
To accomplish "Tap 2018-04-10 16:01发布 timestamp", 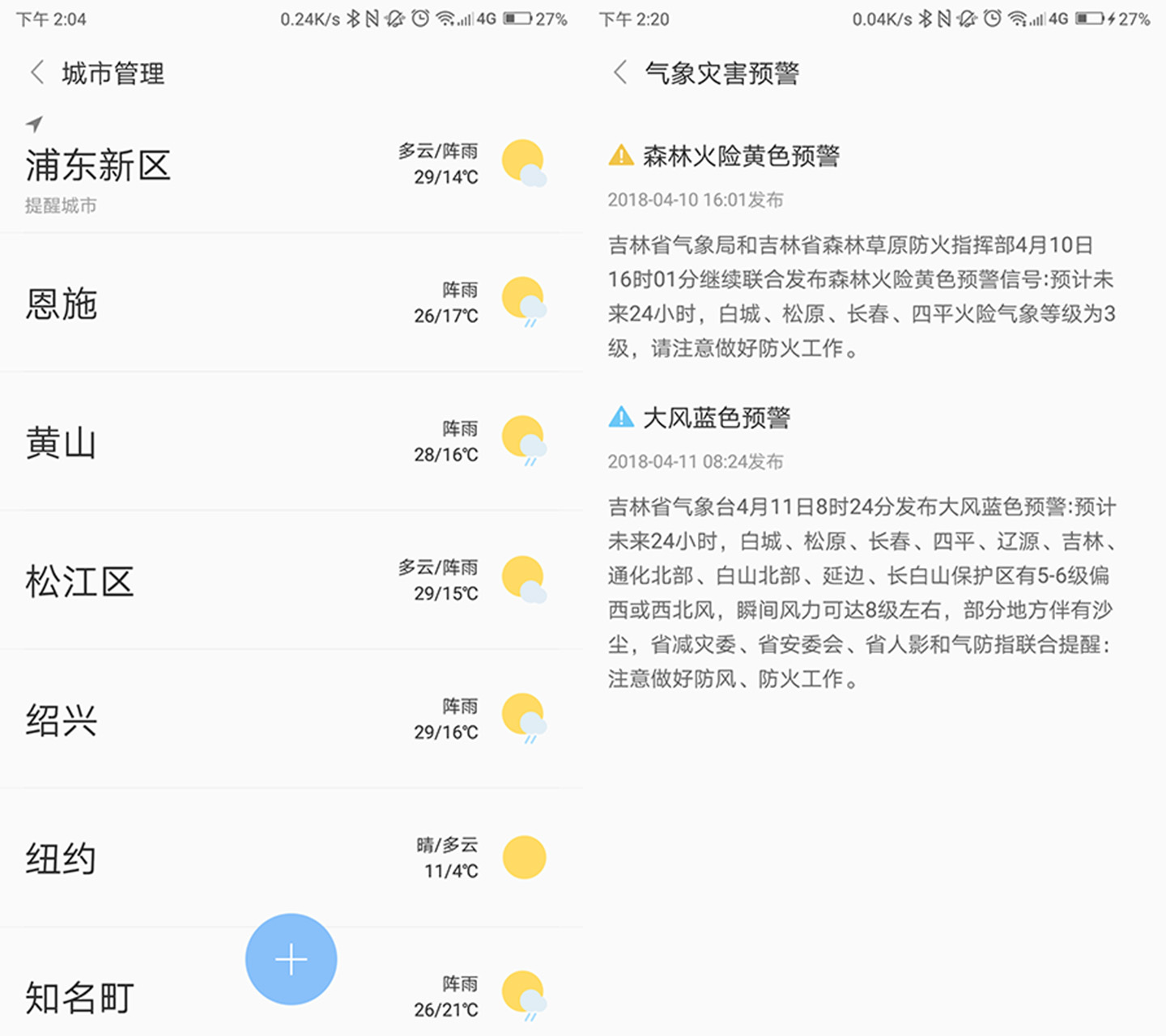I will [696, 200].
